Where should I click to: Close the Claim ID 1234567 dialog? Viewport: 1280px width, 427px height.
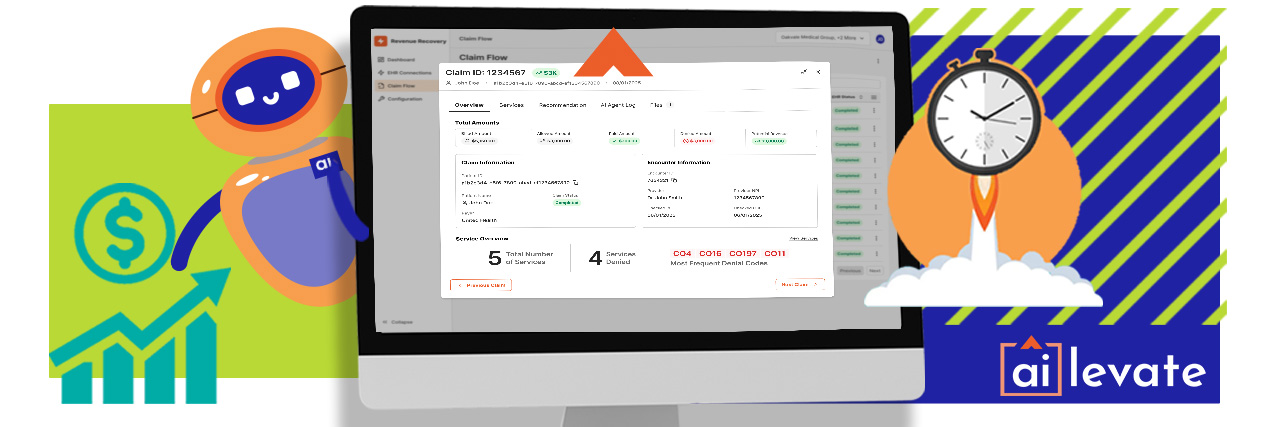(818, 72)
